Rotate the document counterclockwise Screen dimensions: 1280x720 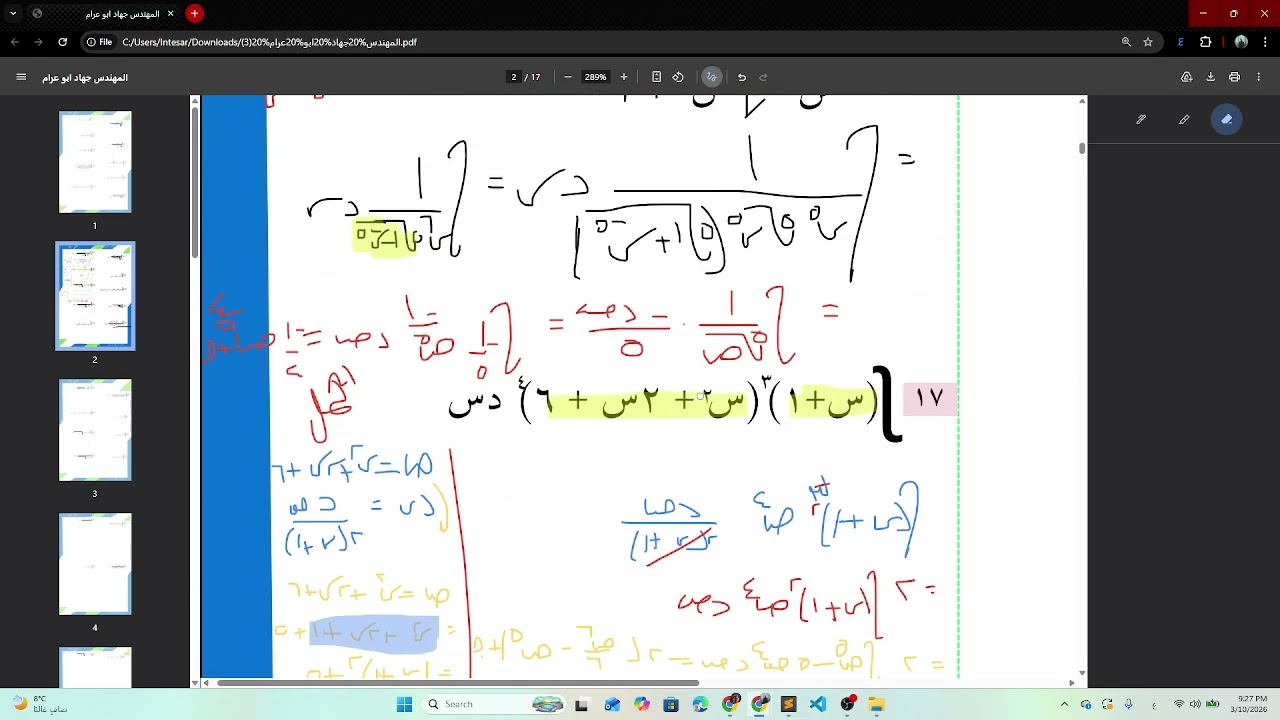678,77
